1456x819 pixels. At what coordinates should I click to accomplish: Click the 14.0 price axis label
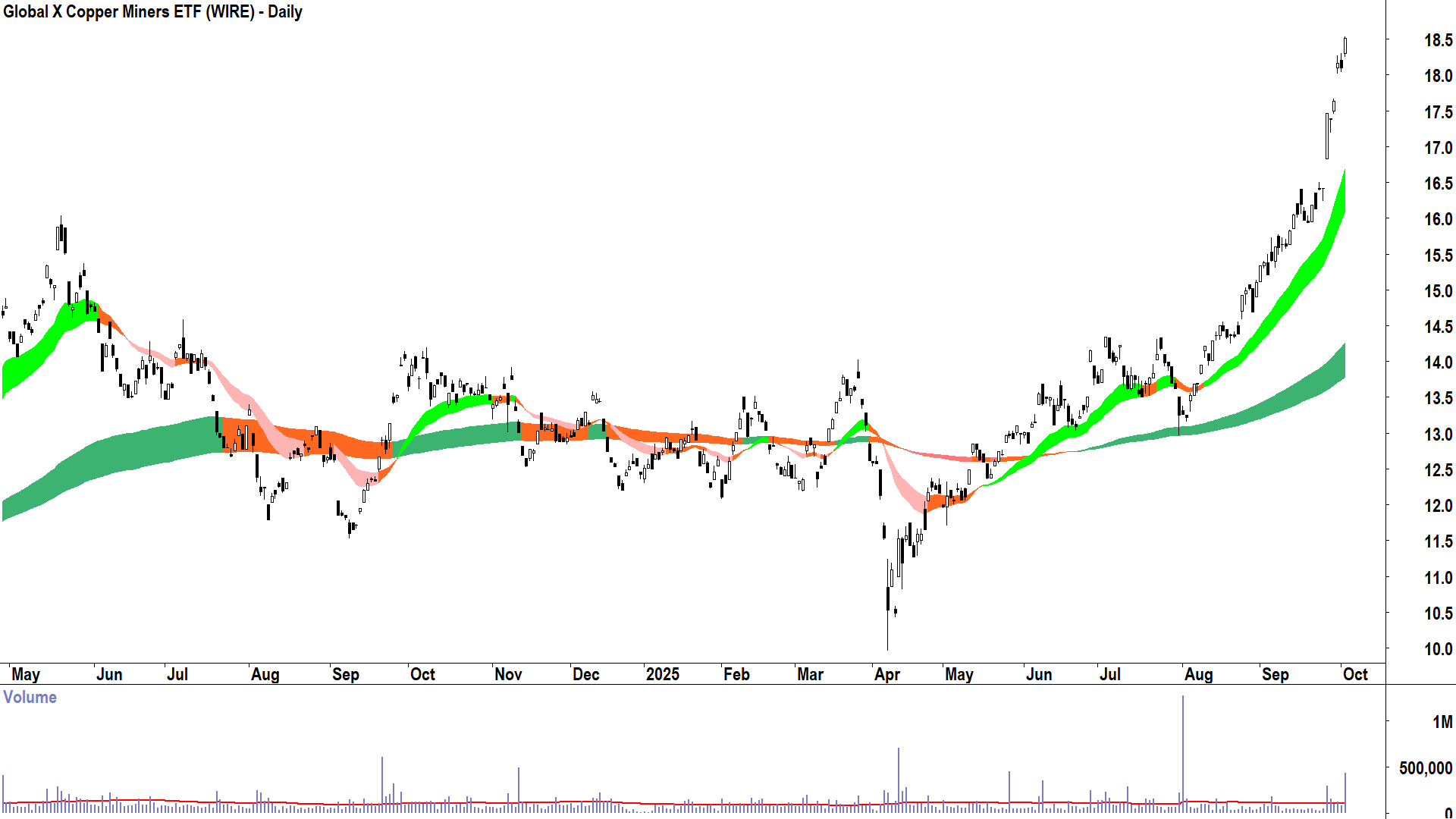(1437, 362)
